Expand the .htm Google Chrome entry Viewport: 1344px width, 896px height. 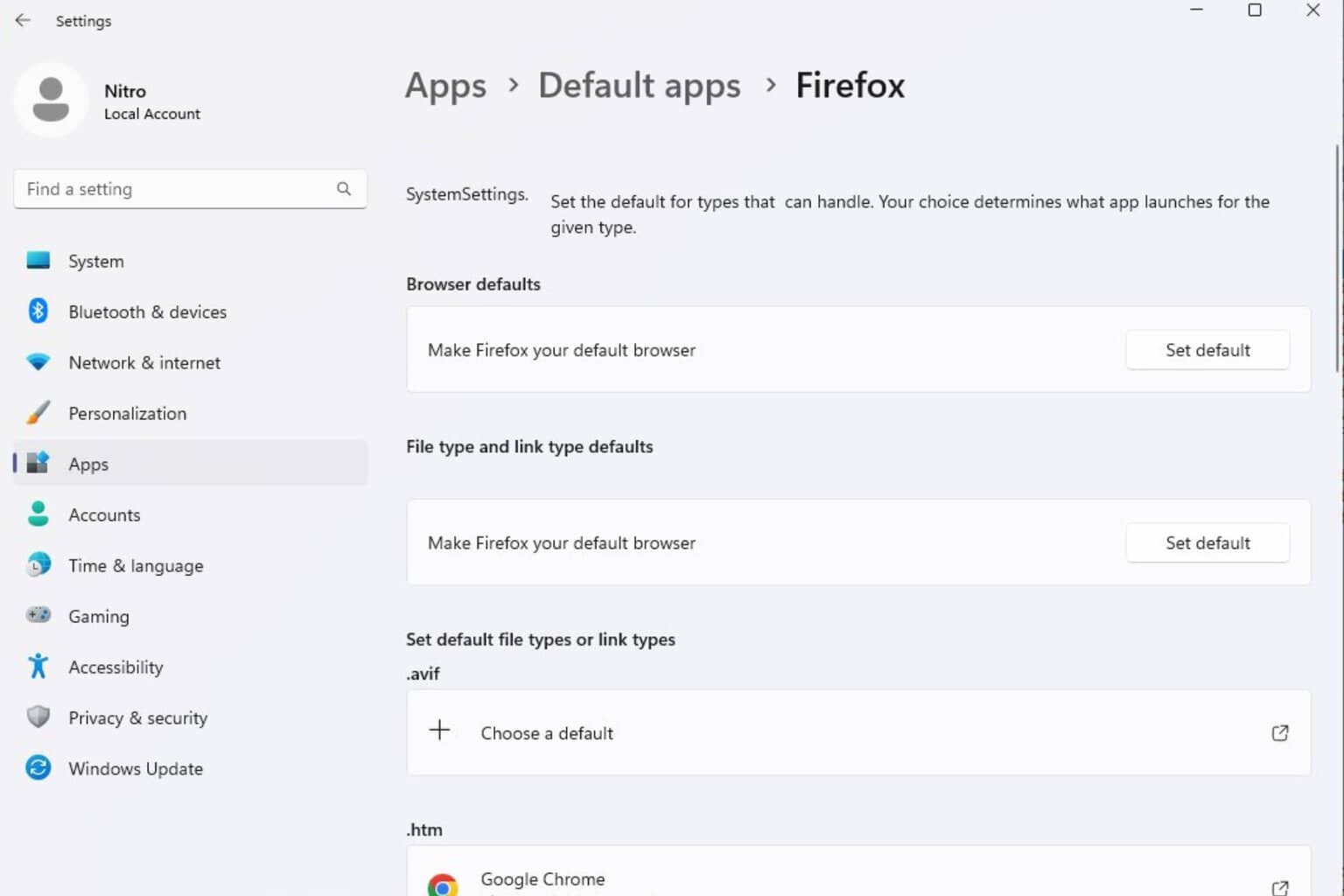point(542,878)
